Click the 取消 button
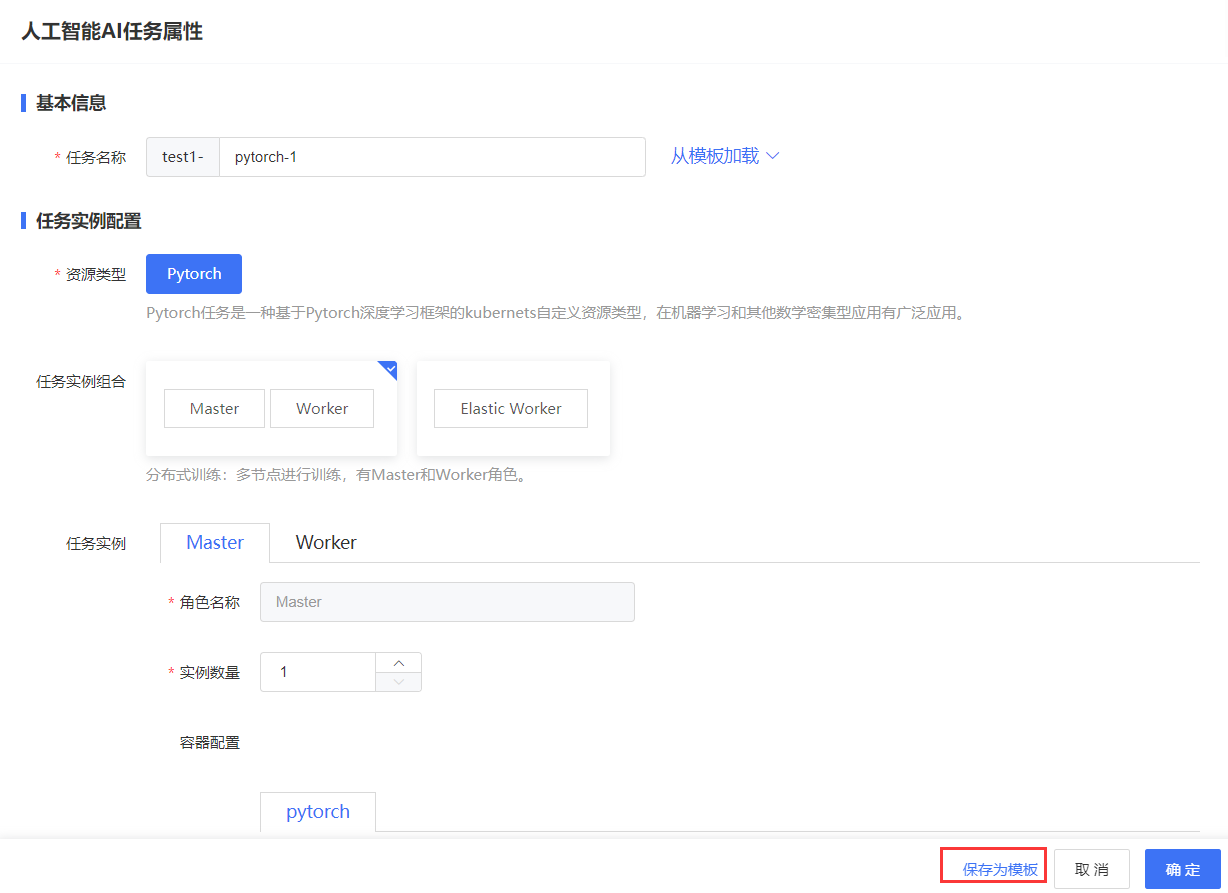Screen dimensions: 1228x893 pos(1092,870)
